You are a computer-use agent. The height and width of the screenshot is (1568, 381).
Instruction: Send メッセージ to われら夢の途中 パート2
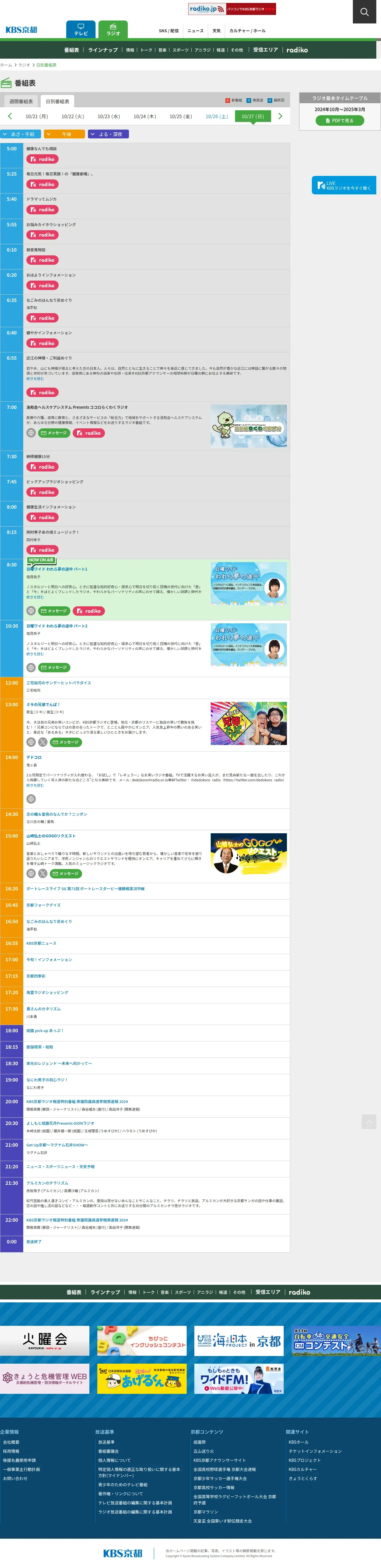54,667
